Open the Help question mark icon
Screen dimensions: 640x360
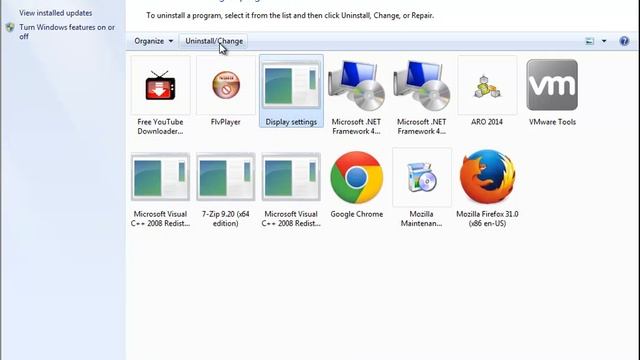click(624, 41)
